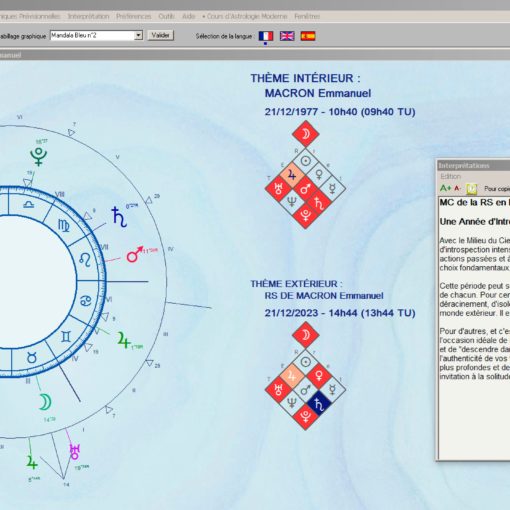Choose Neptune tile in Thème Intérieur diamond
The height and width of the screenshot is (510, 510).
(292, 202)
